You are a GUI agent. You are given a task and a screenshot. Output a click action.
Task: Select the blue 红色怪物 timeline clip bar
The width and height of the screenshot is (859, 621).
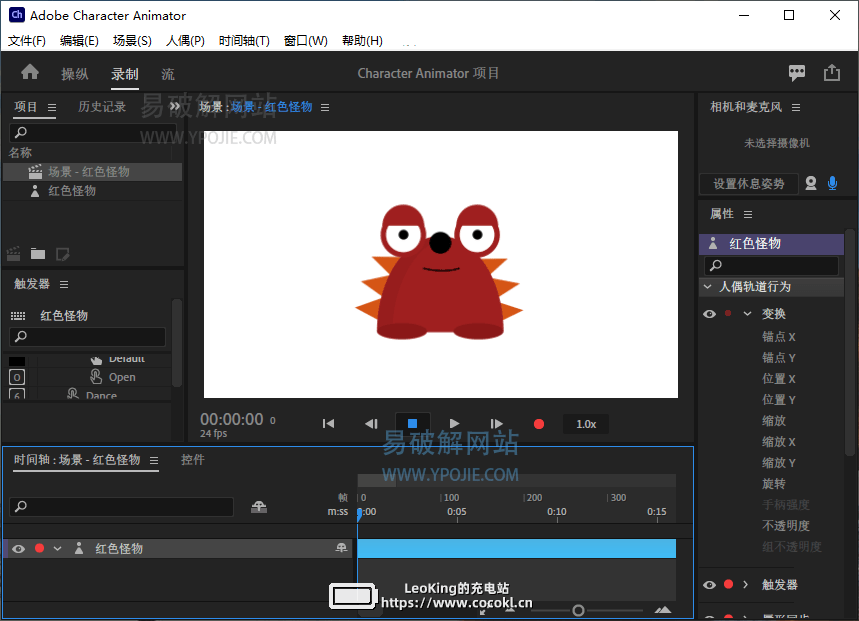point(517,548)
